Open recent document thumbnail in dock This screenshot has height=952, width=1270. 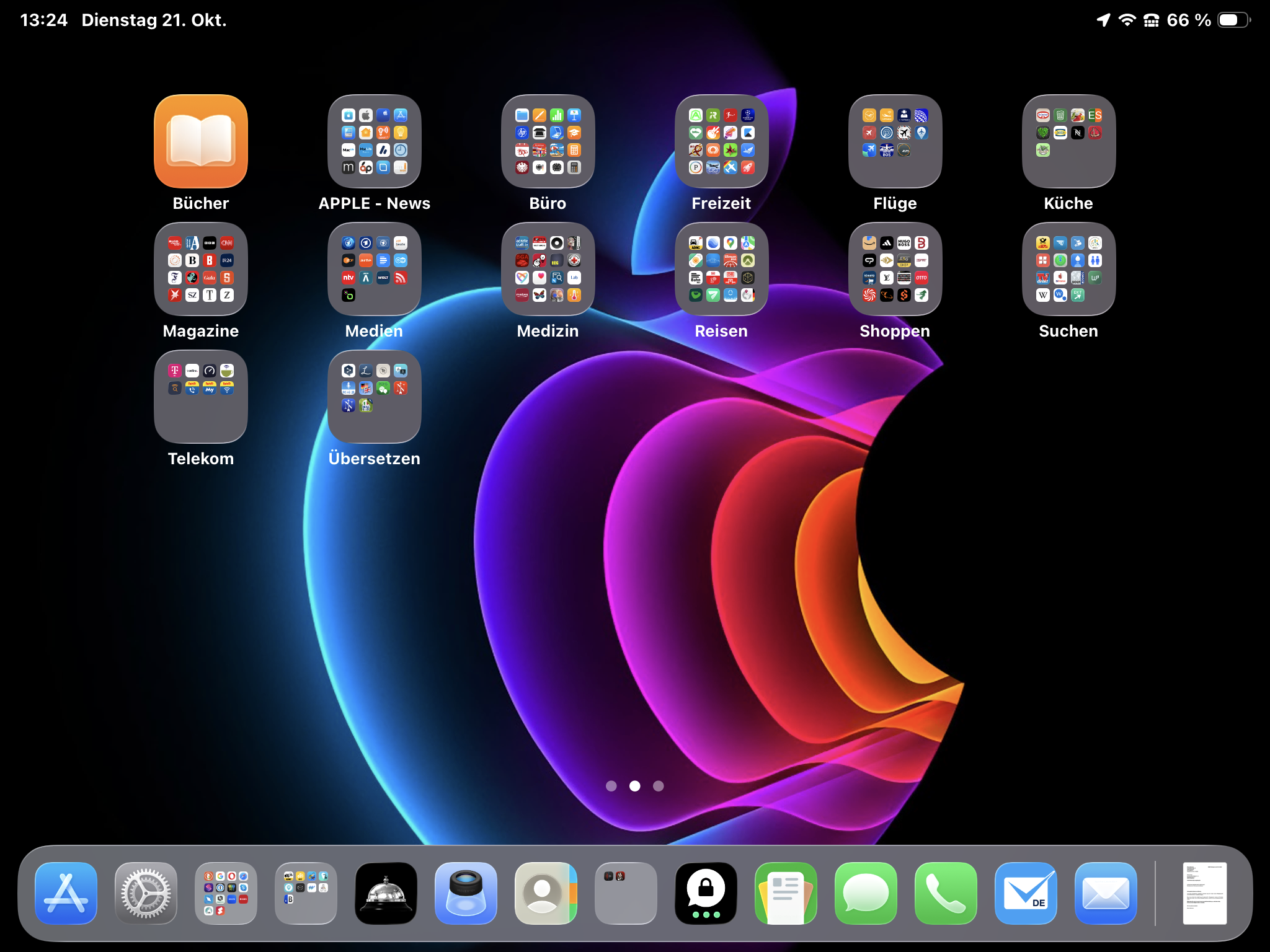(1204, 893)
